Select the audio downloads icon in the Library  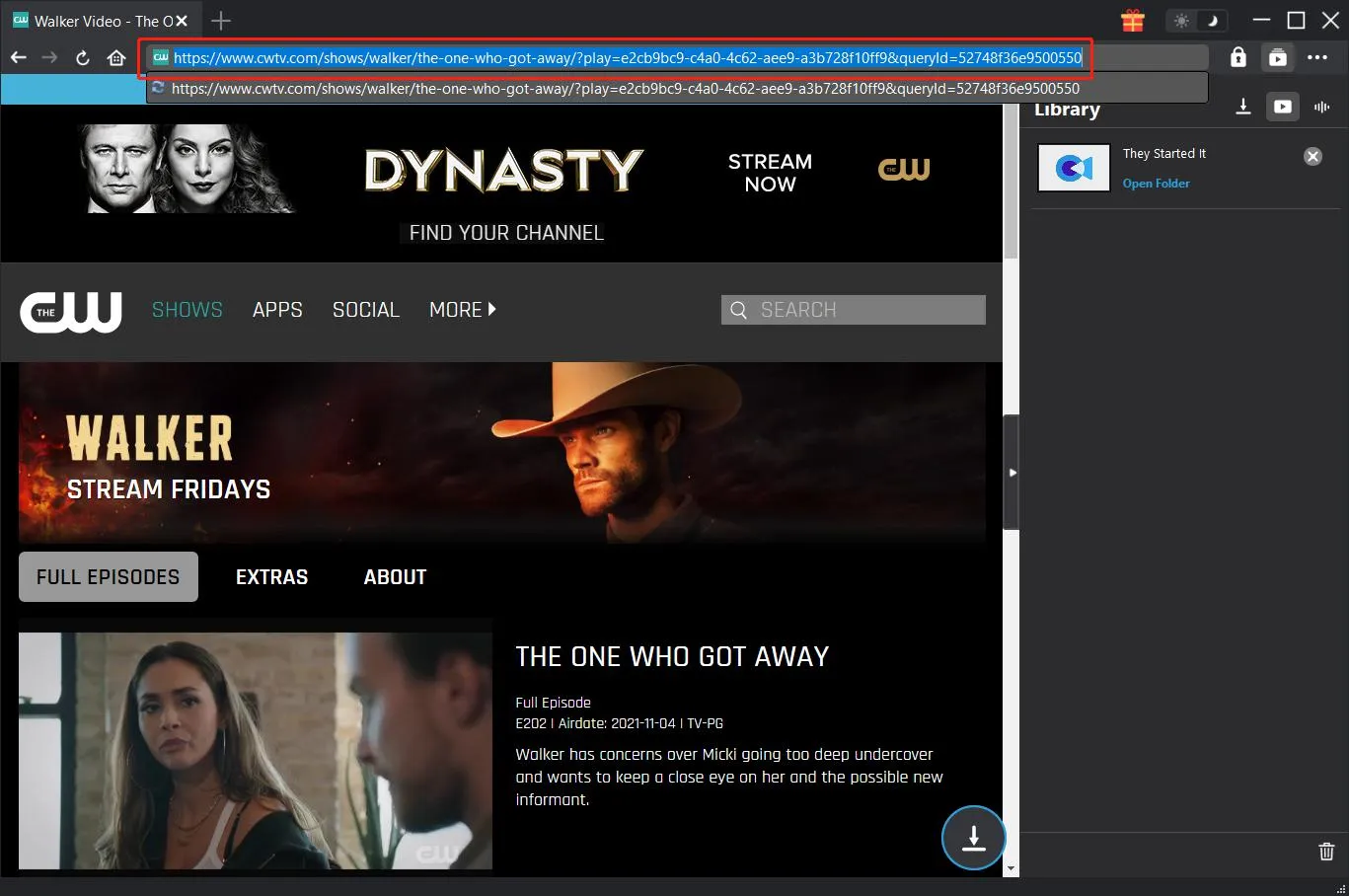tap(1323, 107)
